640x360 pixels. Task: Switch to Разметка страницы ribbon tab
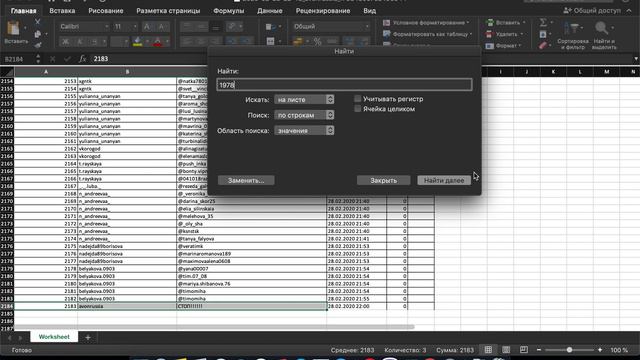168,11
